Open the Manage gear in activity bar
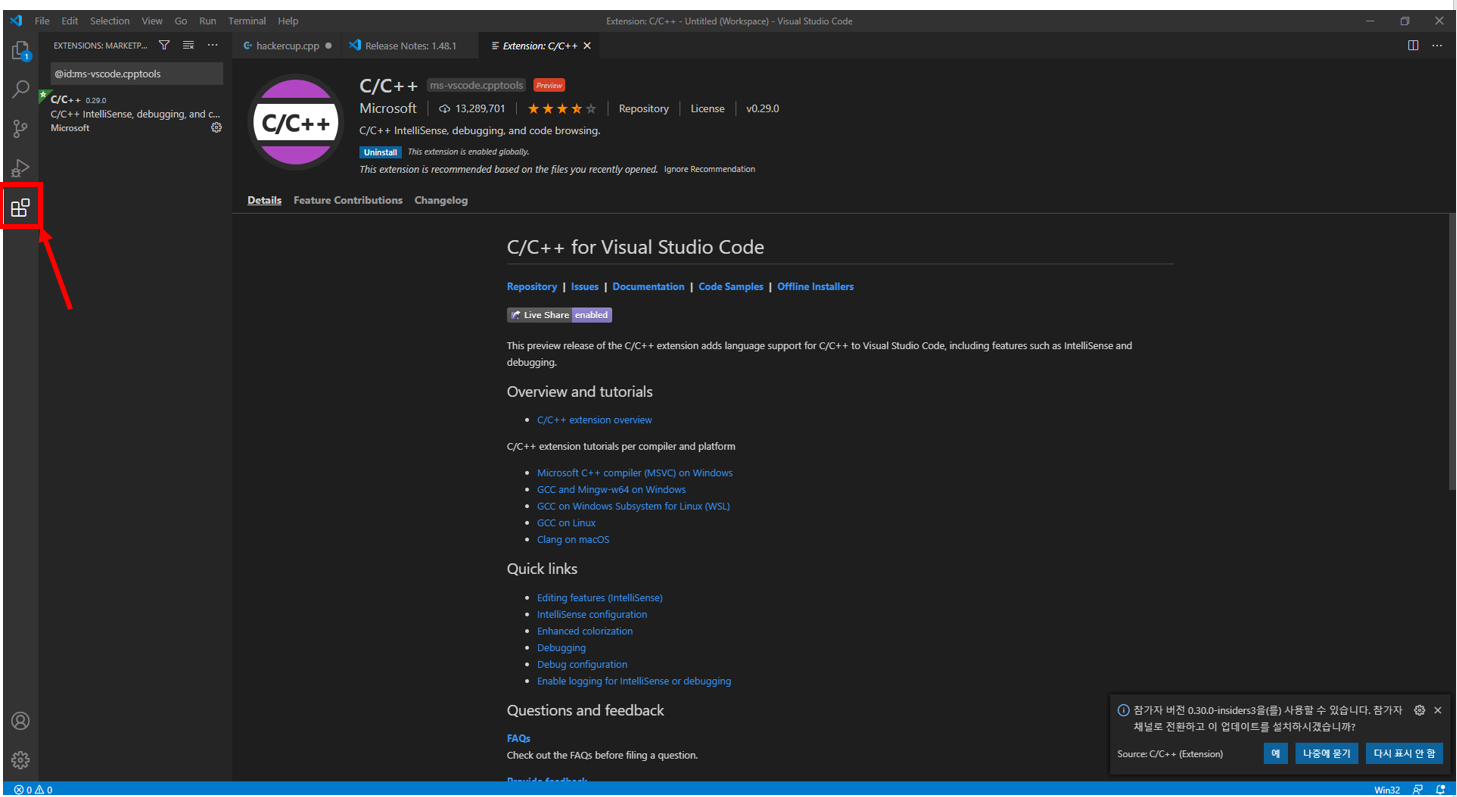Screen dimensions: 1457x797 point(20,760)
